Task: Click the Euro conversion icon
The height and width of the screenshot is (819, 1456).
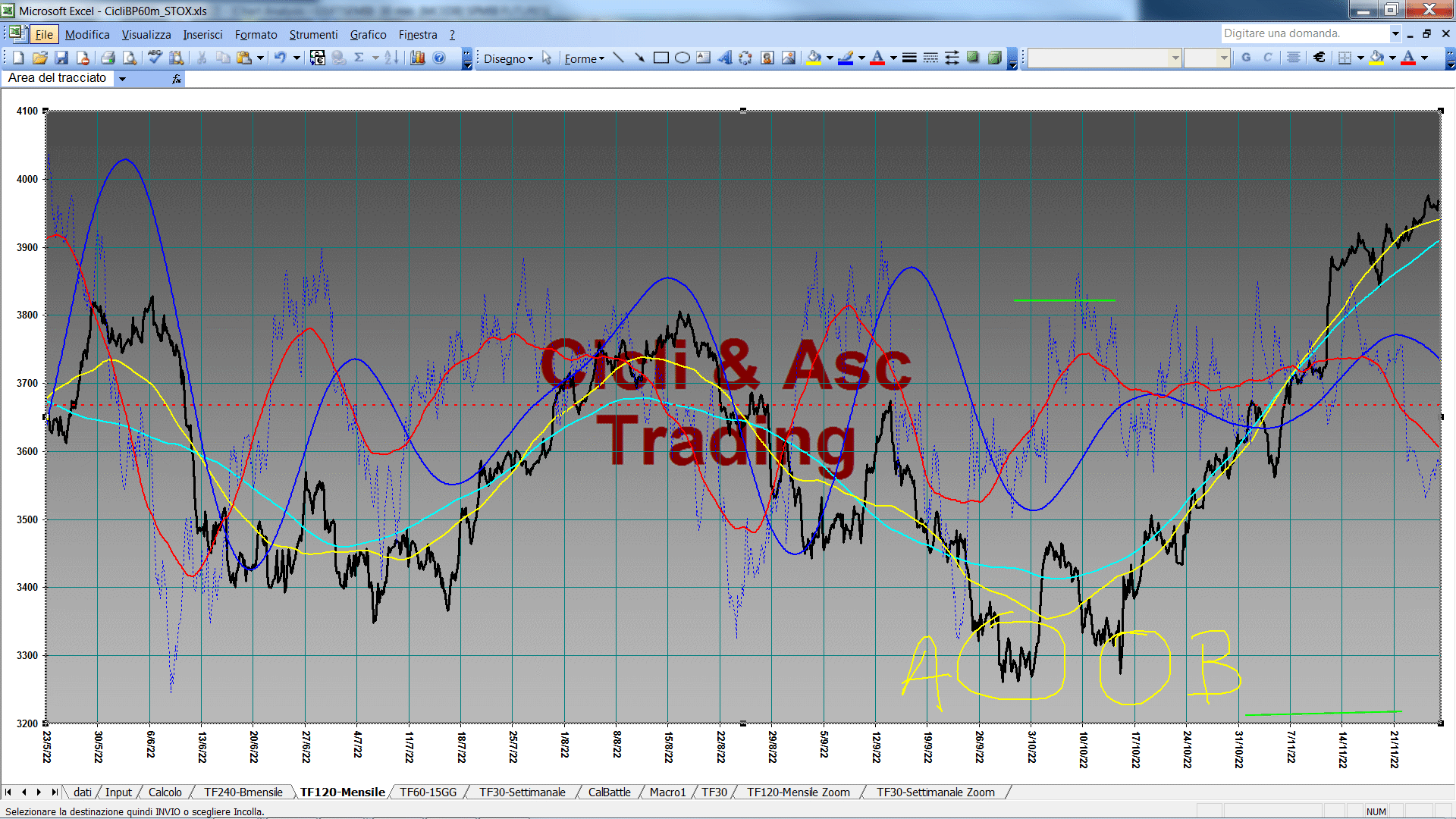Action: pos(318,58)
